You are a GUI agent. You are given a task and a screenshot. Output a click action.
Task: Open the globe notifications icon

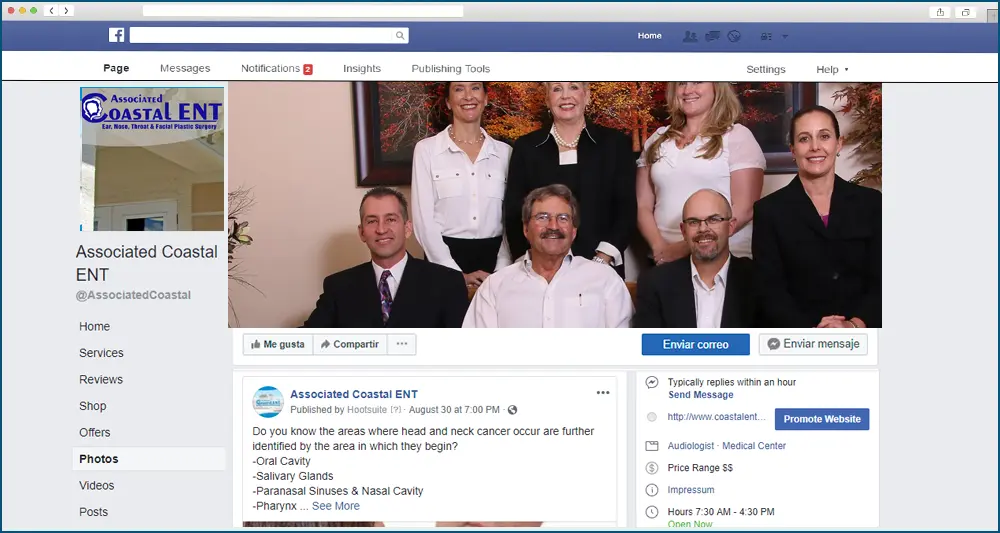pos(733,36)
